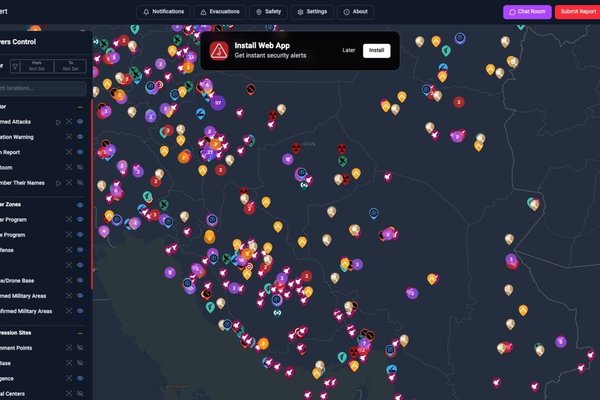Collapse the Sites section with minus icon

point(80,333)
